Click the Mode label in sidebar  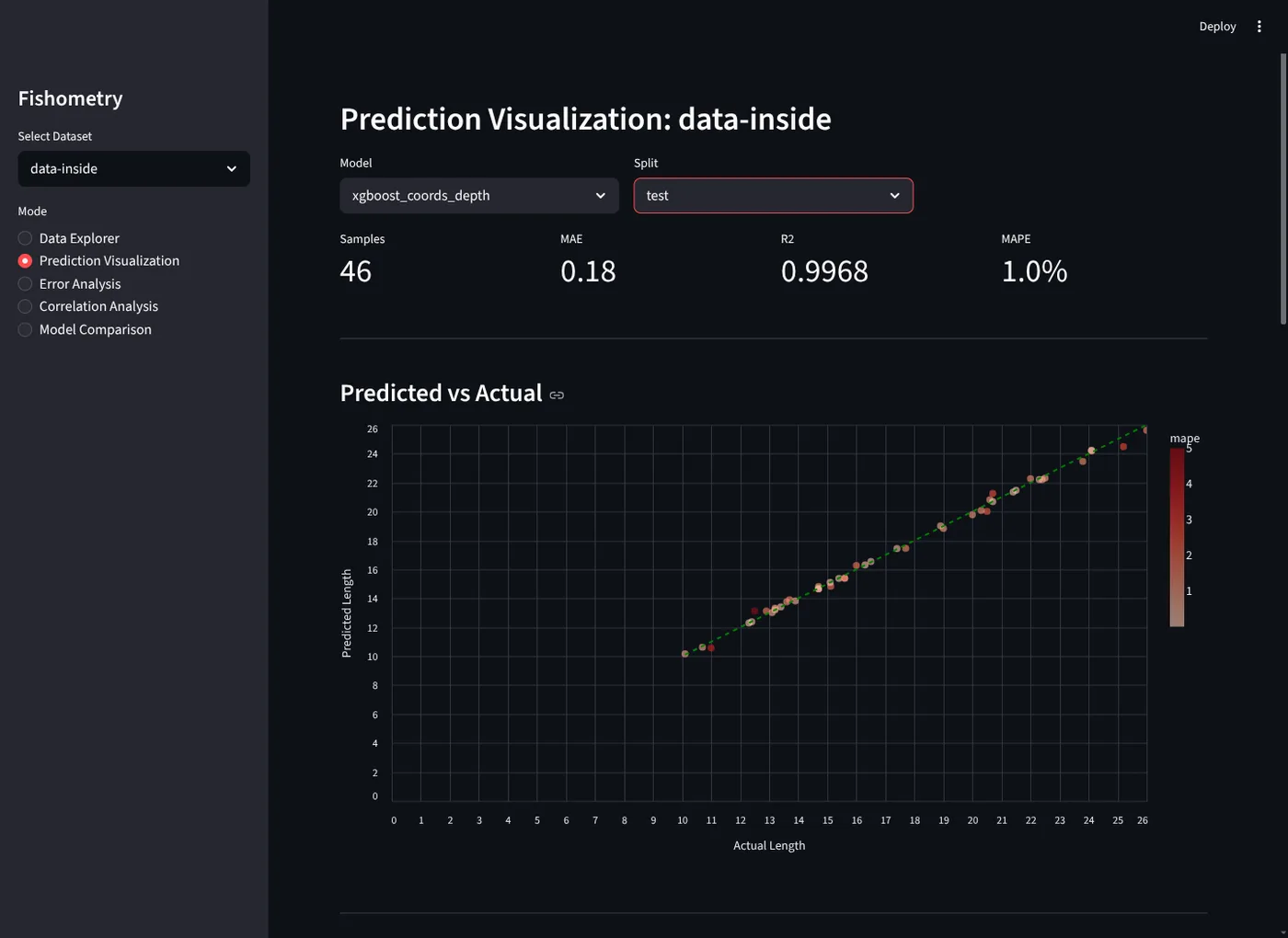[x=32, y=212]
